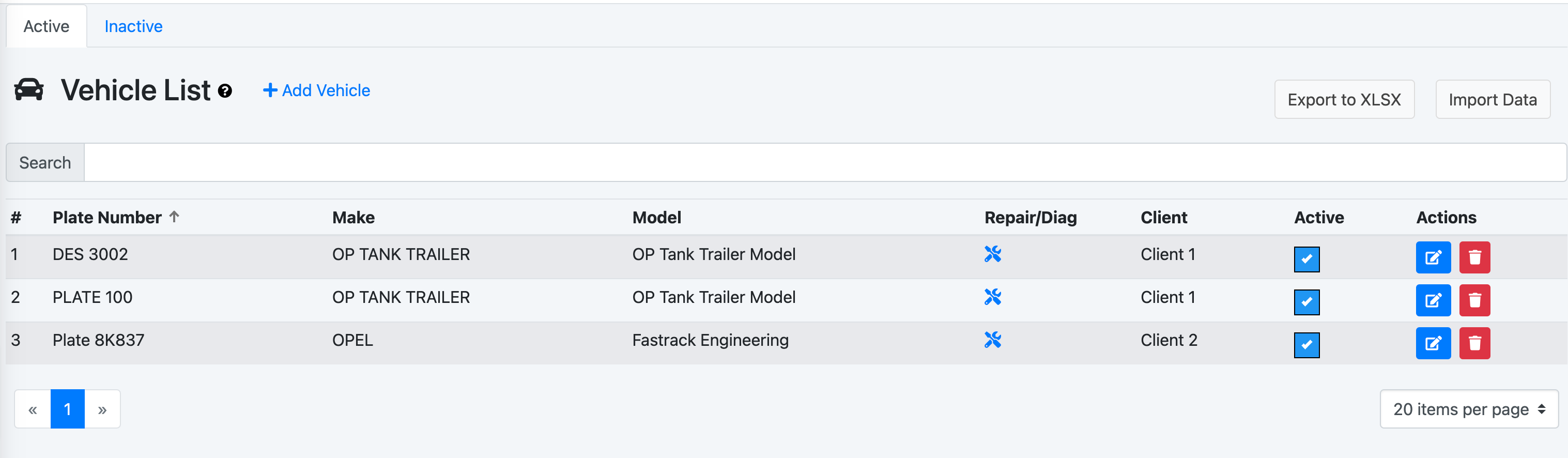Delete the Plate 8K837 vehicle
1568x458 pixels.
tap(1474, 343)
